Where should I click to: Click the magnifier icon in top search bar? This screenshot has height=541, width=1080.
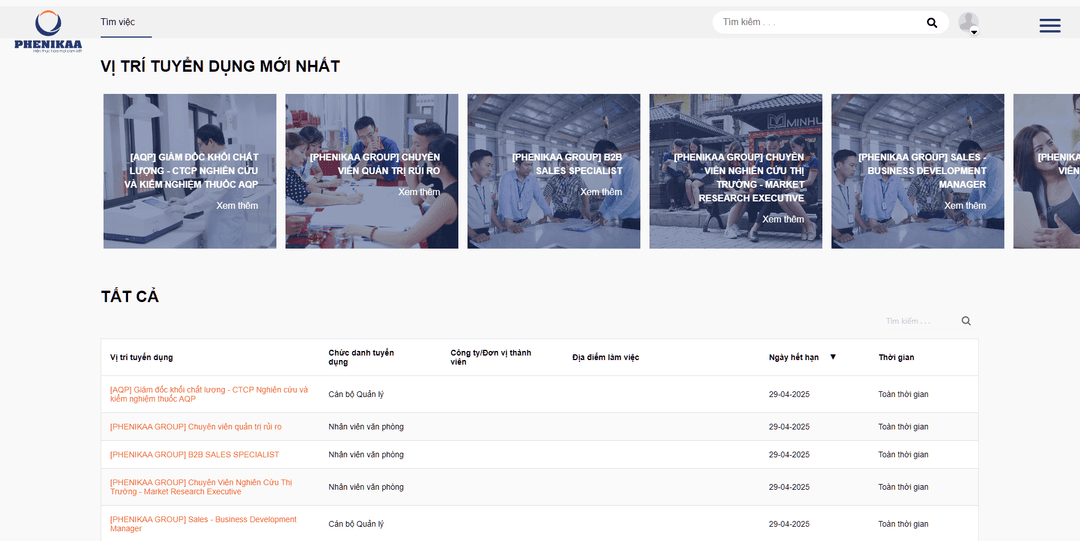(x=932, y=23)
